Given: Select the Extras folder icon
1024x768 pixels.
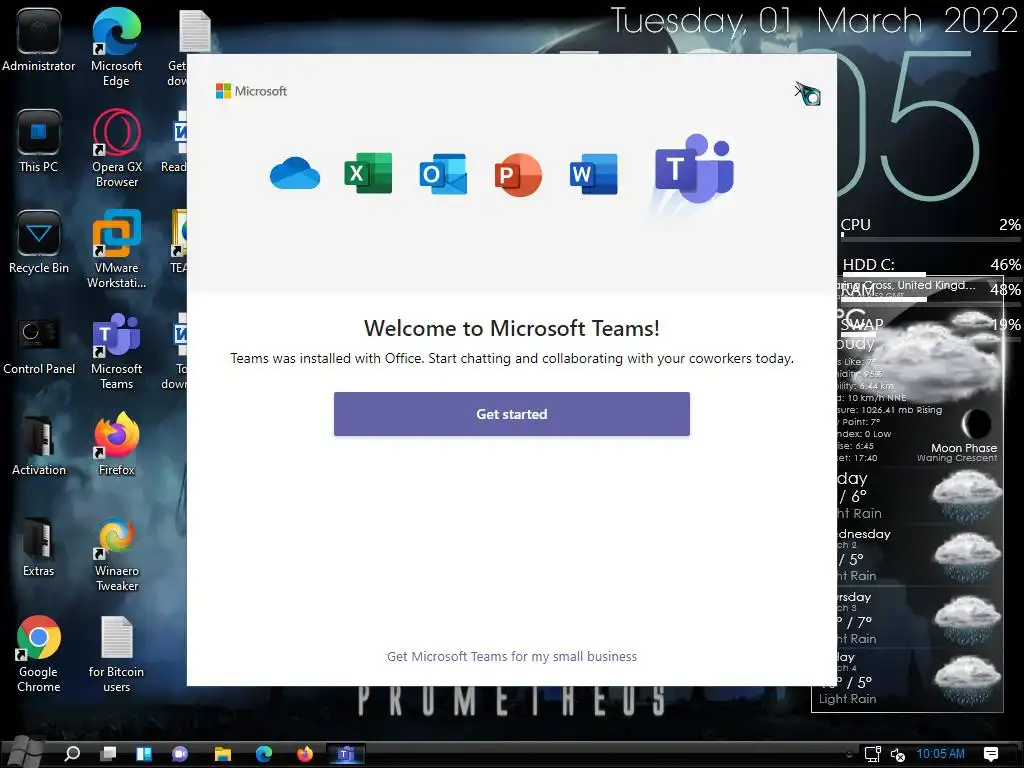Looking at the screenshot, I should pos(39,547).
